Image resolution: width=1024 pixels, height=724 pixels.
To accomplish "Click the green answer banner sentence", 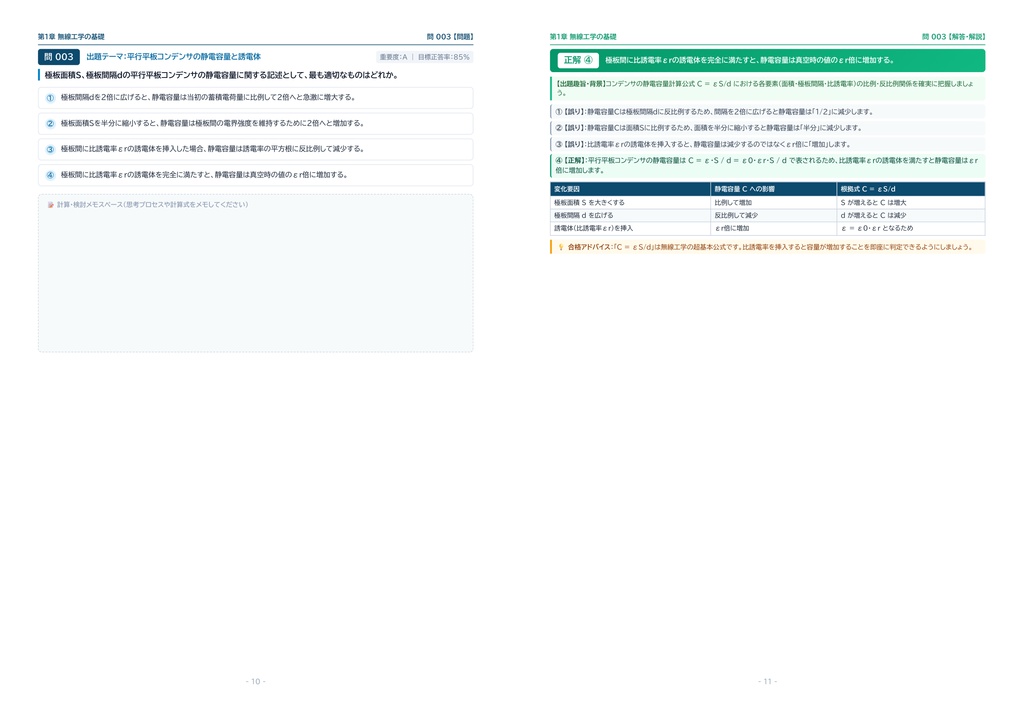I will [750, 60].
